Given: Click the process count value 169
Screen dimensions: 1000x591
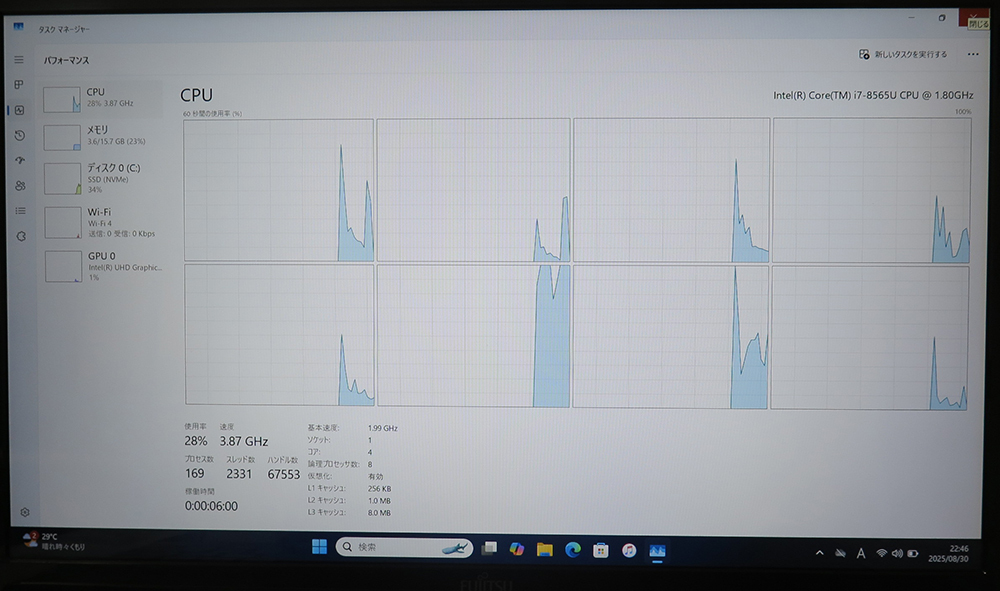Looking at the screenshot, I should coord(195,474).
